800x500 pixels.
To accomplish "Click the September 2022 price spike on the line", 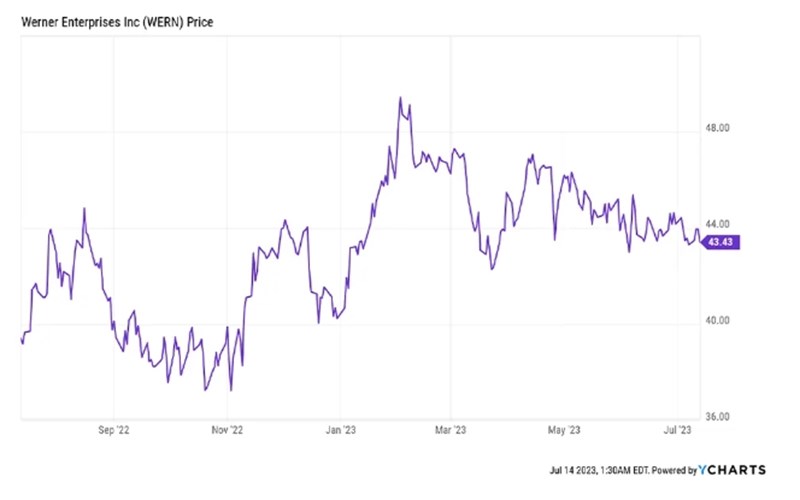I will [x=84, y=209].
